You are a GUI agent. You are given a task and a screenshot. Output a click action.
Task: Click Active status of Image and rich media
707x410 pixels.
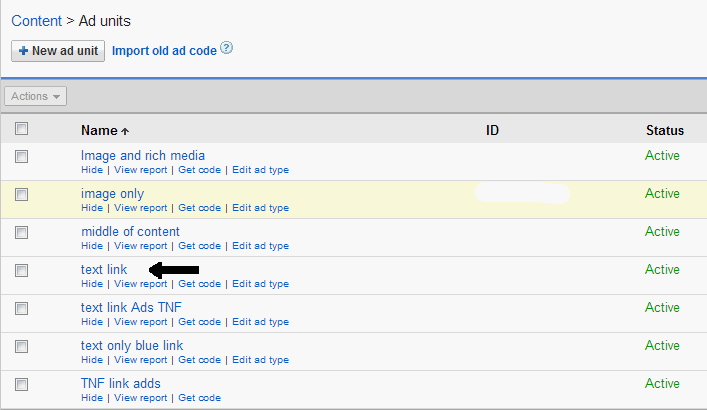coord(662,156)
